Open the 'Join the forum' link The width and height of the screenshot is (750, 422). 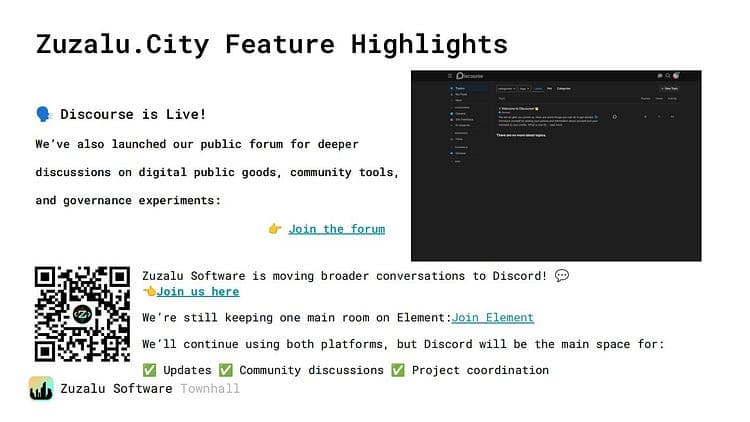(x=336, y=229)
